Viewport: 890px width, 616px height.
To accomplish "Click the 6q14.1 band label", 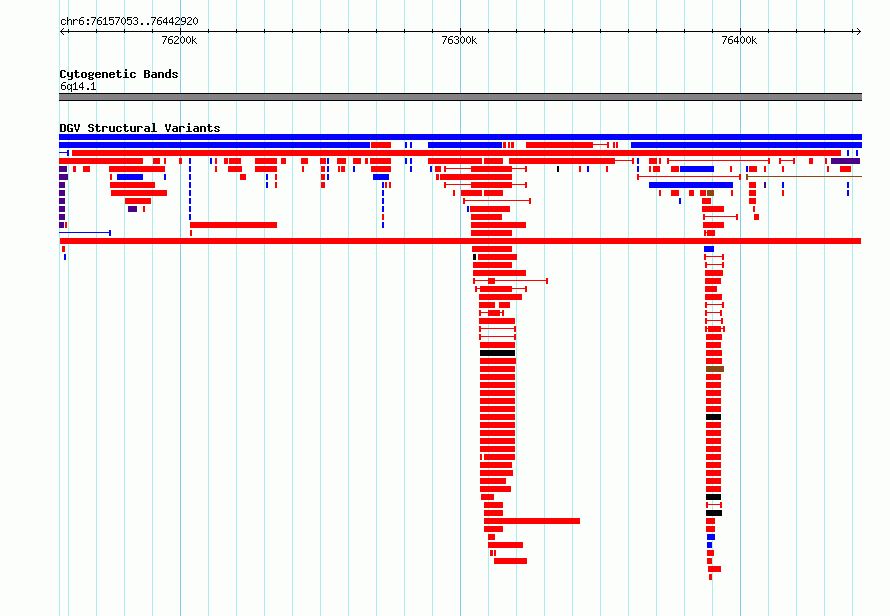I will coord(78,86).
